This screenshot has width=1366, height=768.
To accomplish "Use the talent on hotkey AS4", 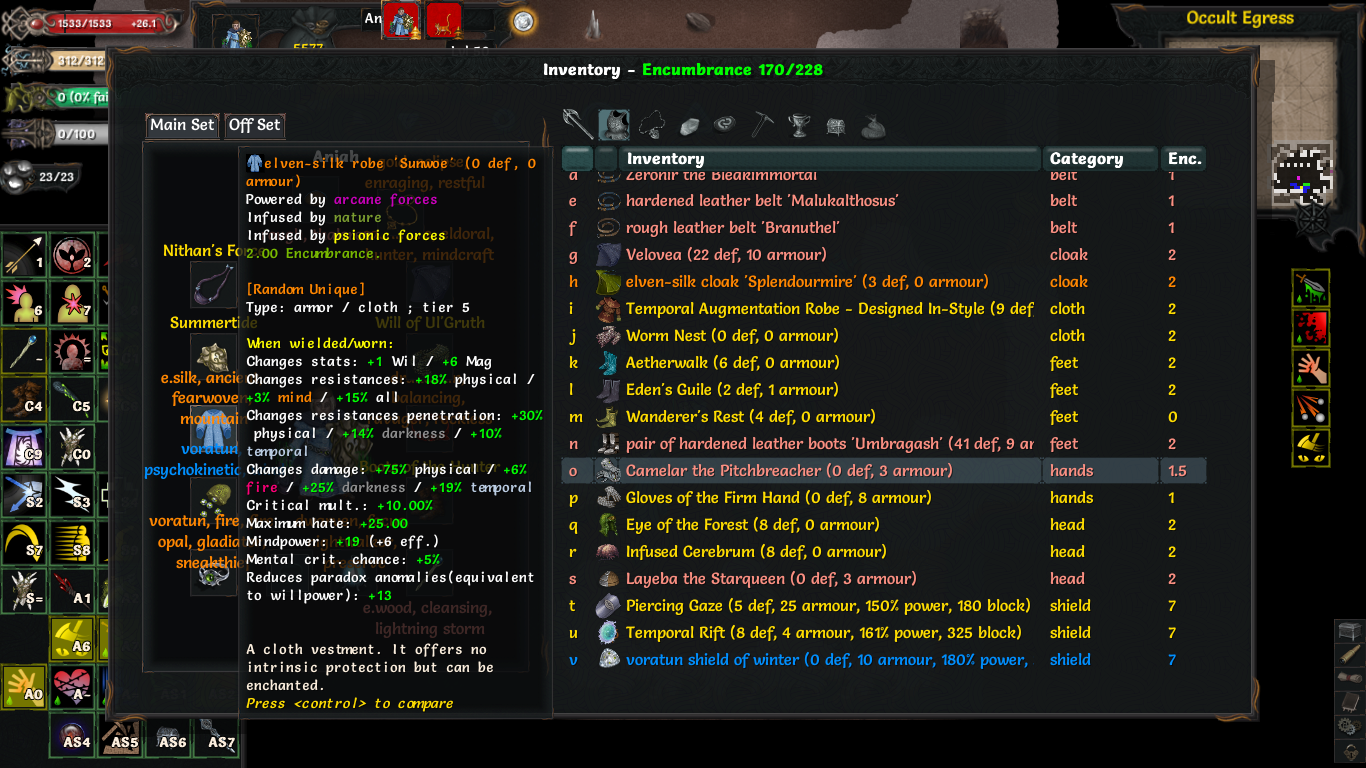I will (72, 735).
